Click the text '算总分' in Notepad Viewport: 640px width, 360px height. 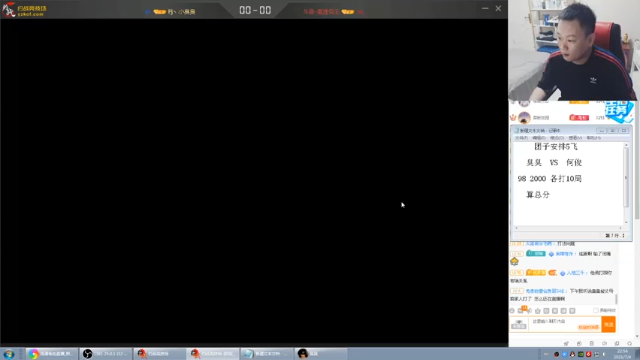pos(538,195)
